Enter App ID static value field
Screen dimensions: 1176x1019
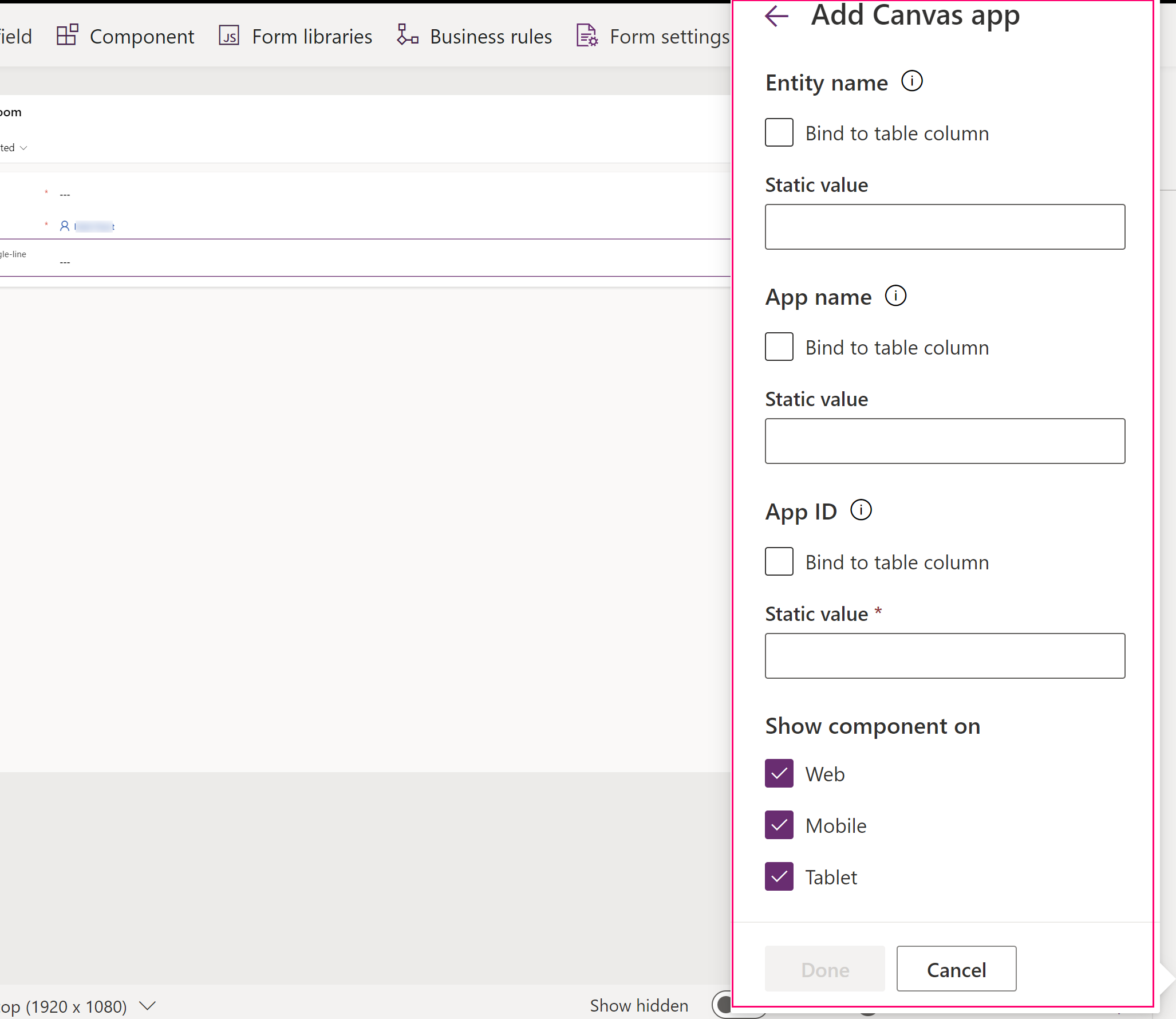[944, 655]
